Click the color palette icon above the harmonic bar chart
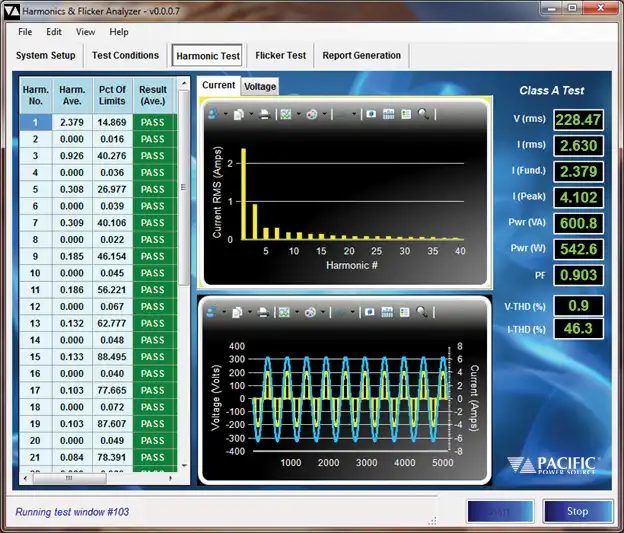 (x=311, y=114)
